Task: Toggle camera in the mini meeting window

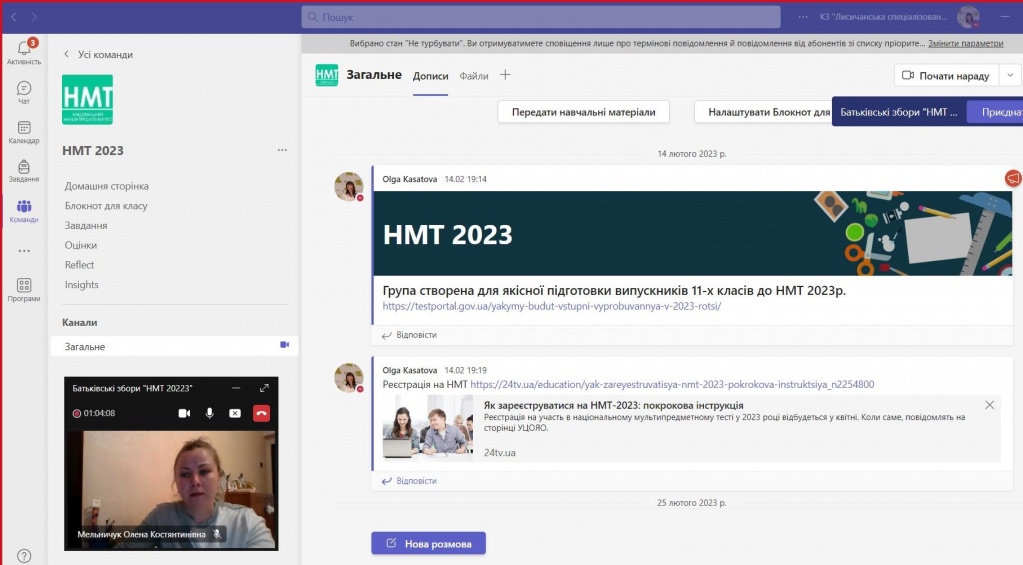Action: (185, 413)
